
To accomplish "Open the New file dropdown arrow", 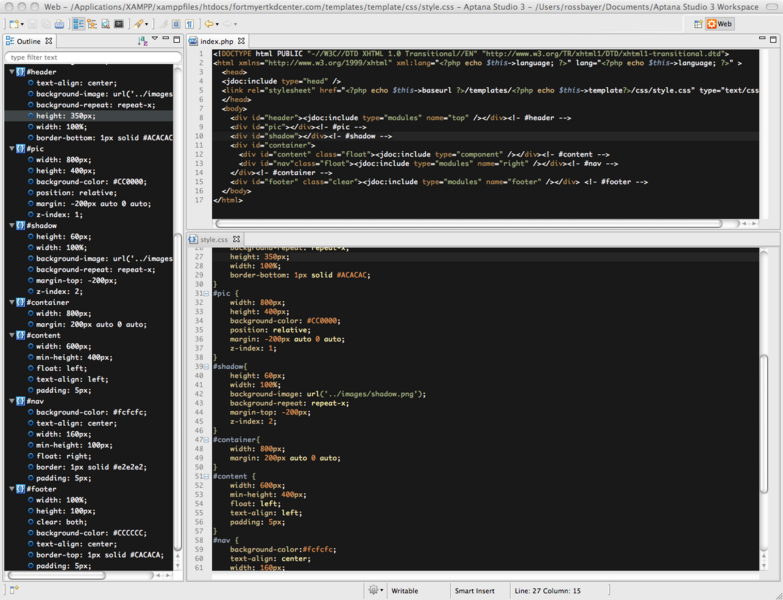I will click(x=22, y=24).
